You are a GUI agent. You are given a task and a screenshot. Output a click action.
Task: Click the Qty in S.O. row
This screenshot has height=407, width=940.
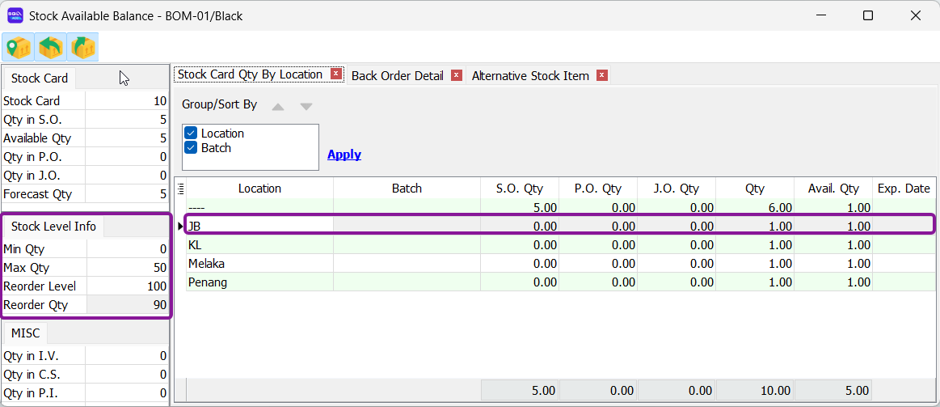85,120
